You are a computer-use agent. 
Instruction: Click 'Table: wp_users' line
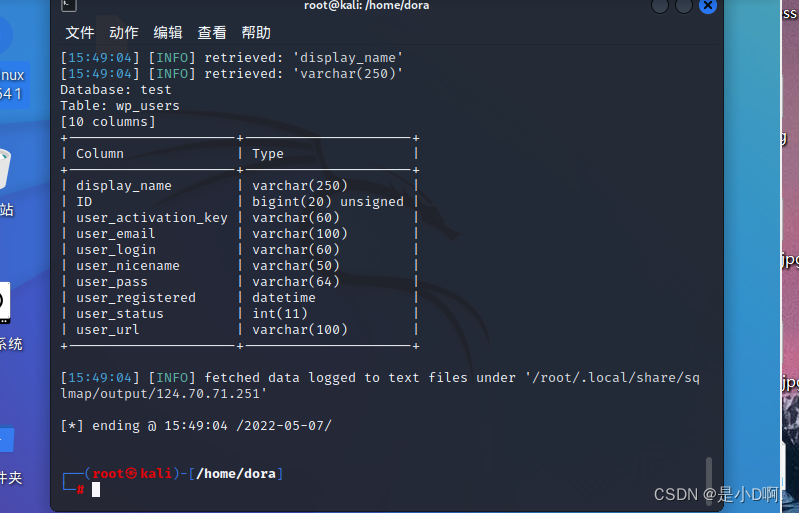120,106
